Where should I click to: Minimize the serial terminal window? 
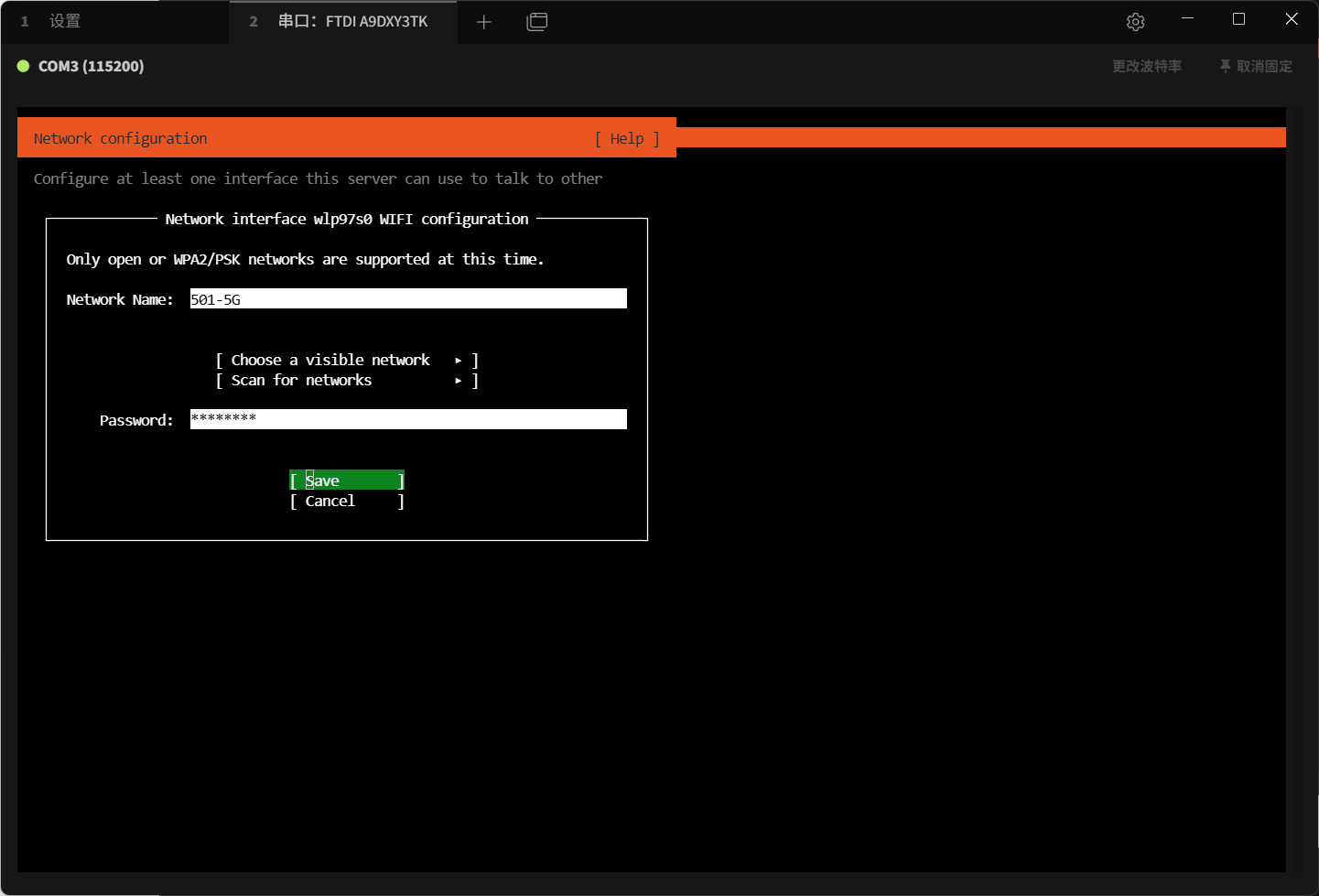point(1187,19)
